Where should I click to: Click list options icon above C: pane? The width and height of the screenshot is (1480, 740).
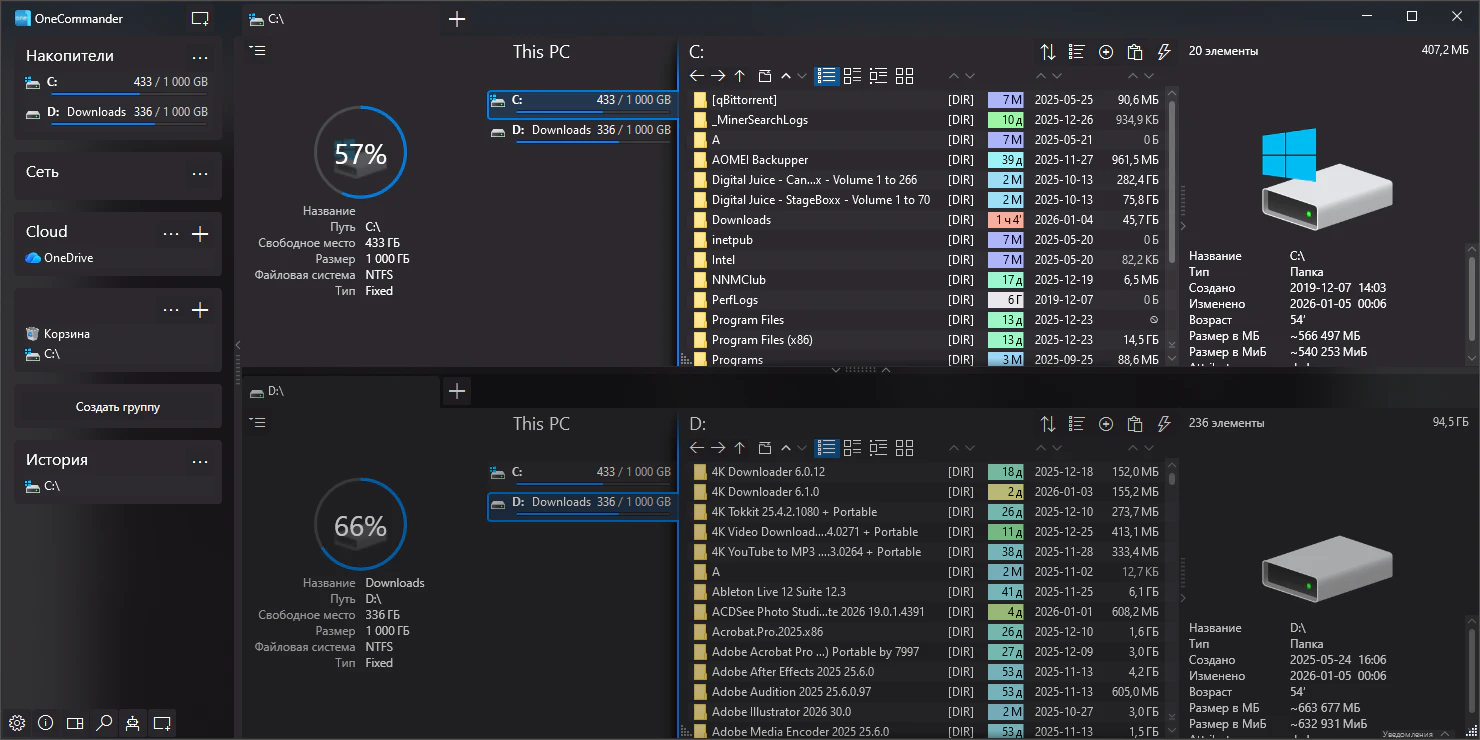coord(1077,52)
